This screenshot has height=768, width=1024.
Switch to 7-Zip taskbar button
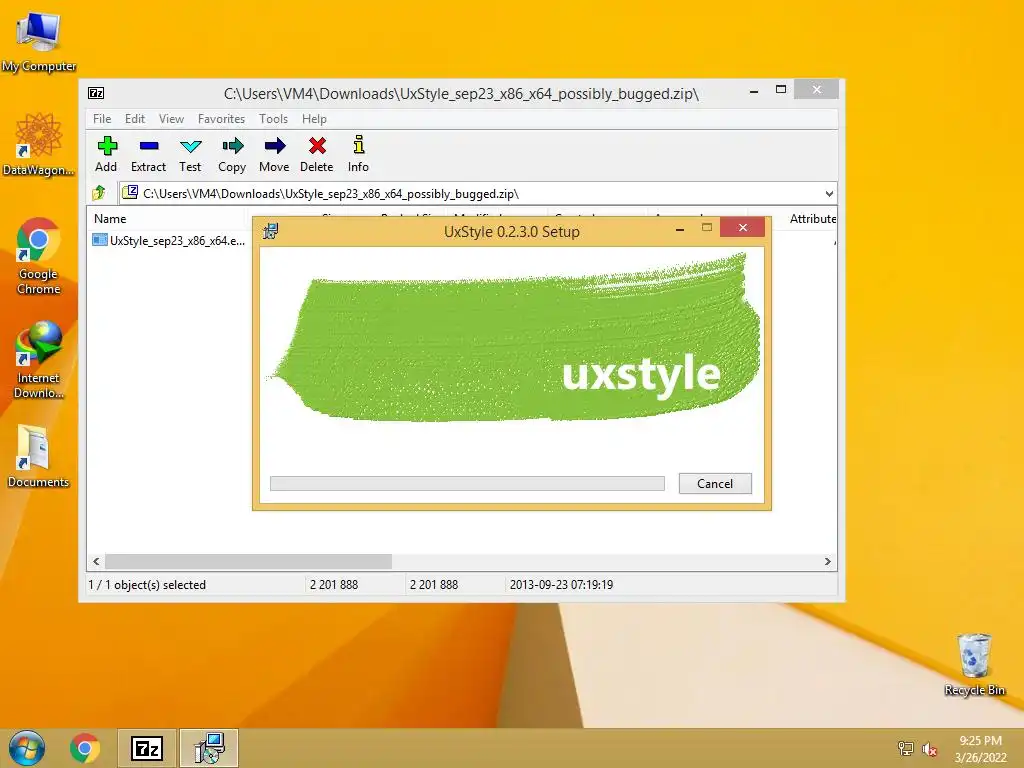pos(147,748)
